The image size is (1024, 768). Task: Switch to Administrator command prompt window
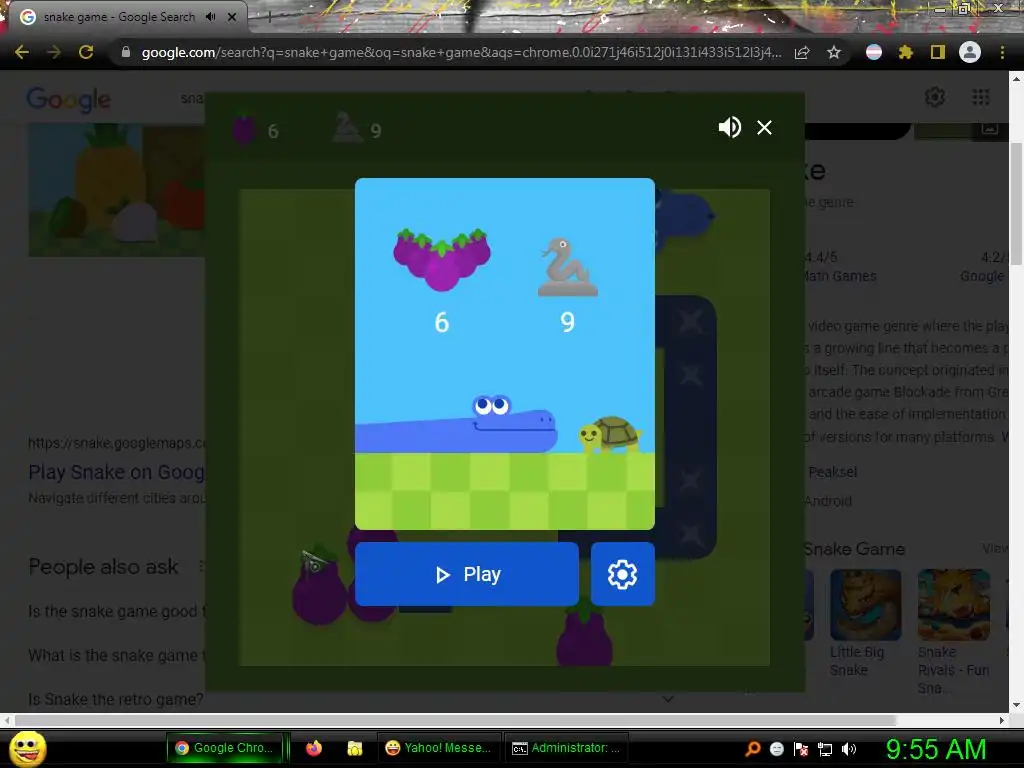tap(566, 748)
